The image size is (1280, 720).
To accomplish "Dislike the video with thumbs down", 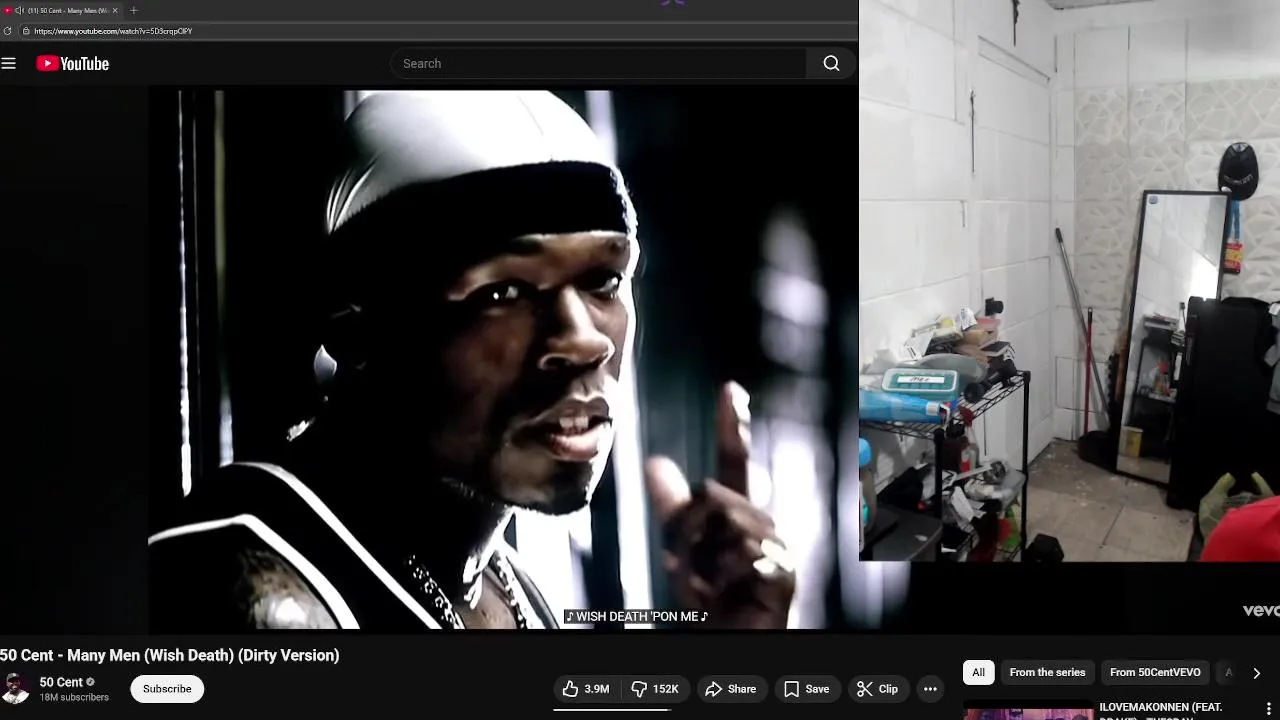I will pos(655,689).
